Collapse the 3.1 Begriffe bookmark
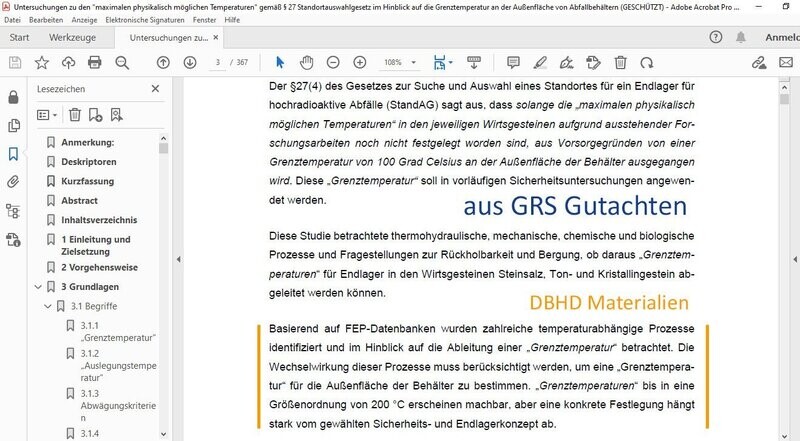Image resolution: width=800 pixels, height=441 pixels. [48, 306]
